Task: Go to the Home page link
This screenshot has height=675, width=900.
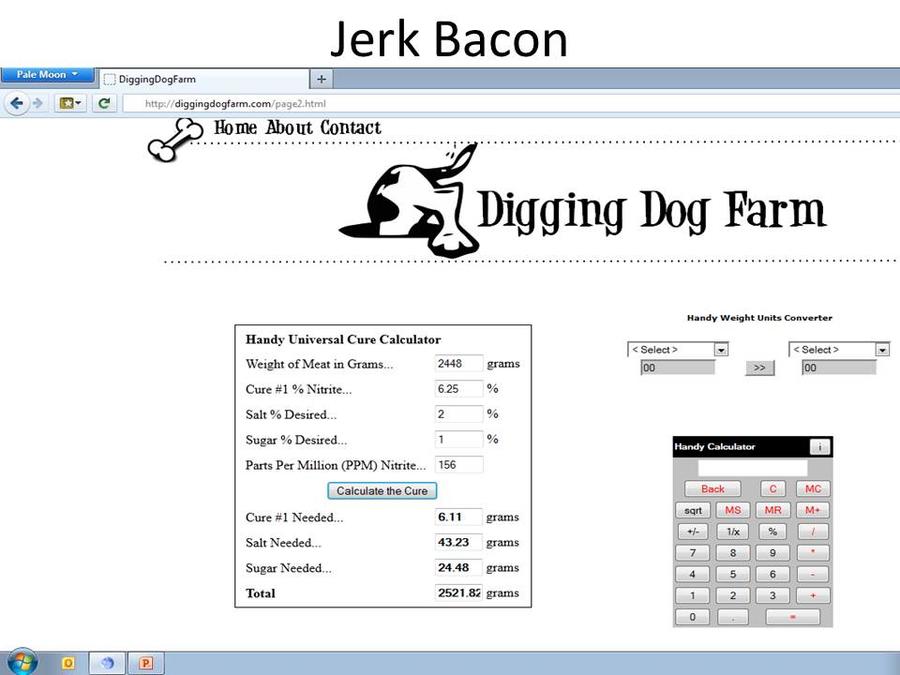Action: point(235,128)
